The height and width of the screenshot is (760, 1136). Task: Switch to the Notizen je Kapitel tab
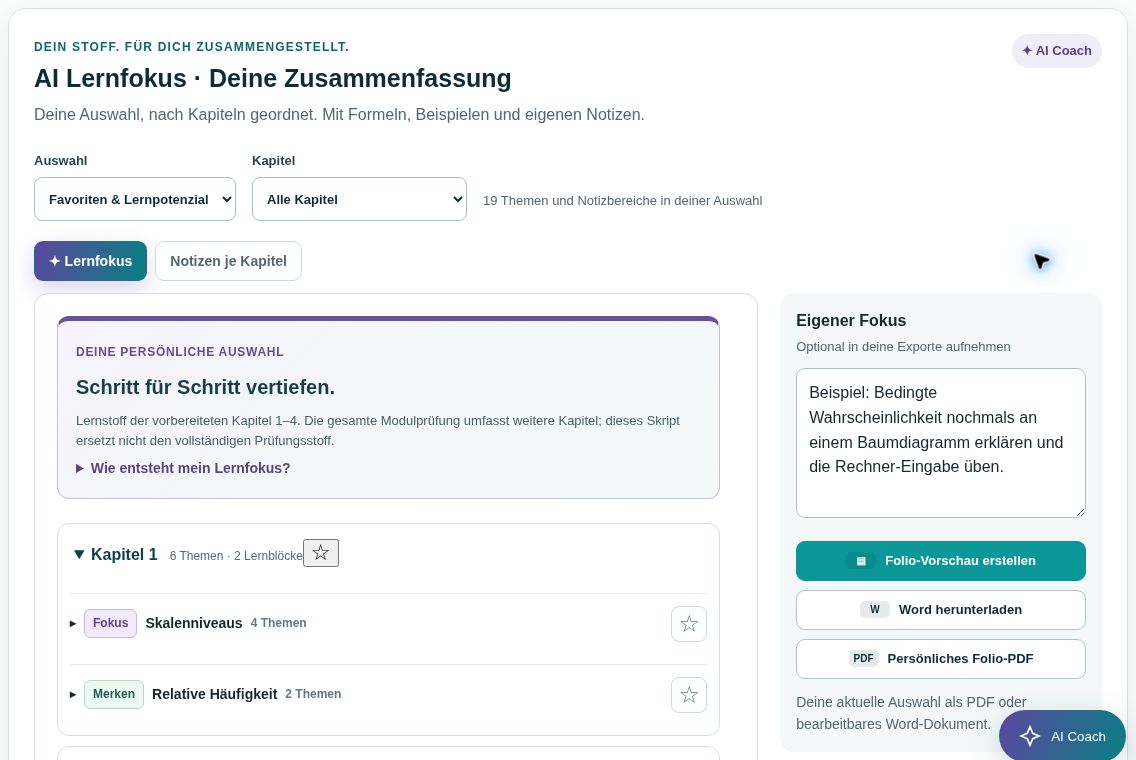click(228, 261)
